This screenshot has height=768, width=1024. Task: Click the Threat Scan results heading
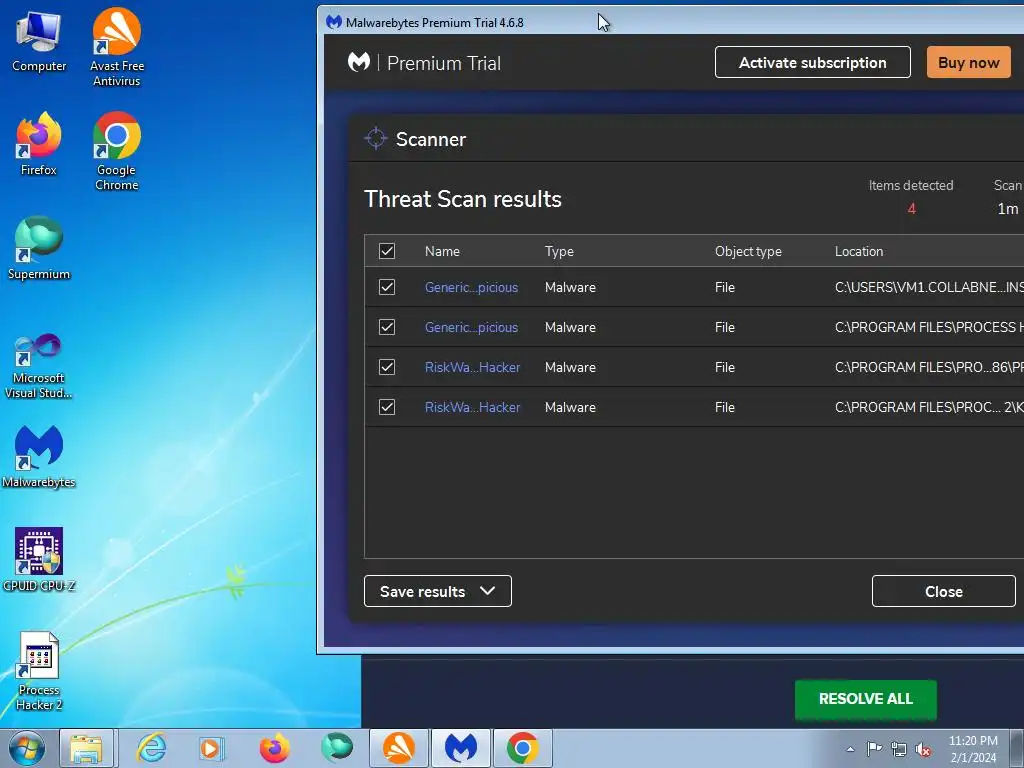click(x=462, y=199)
